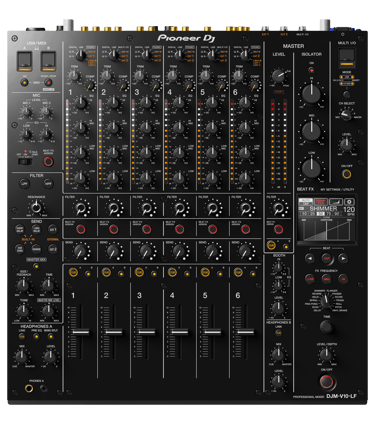The image size is (375, 424).
Task: Flip the MIC OFF/ON/TALK OVER switch
Action: tap(25, 162)
